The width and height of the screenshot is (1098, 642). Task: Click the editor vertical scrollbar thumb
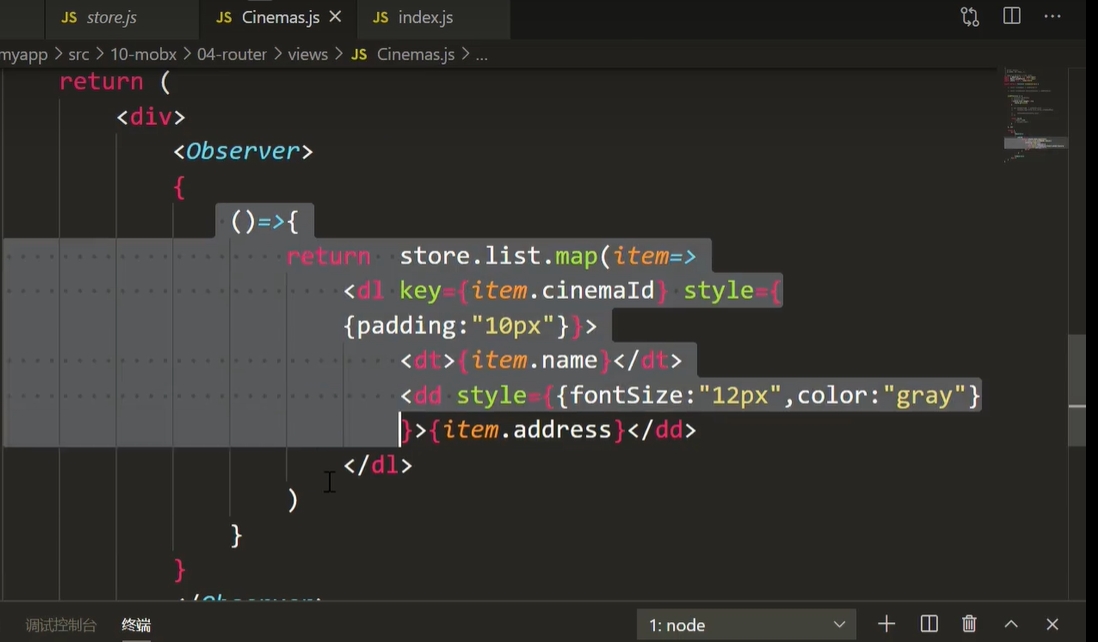point(1077,390)
